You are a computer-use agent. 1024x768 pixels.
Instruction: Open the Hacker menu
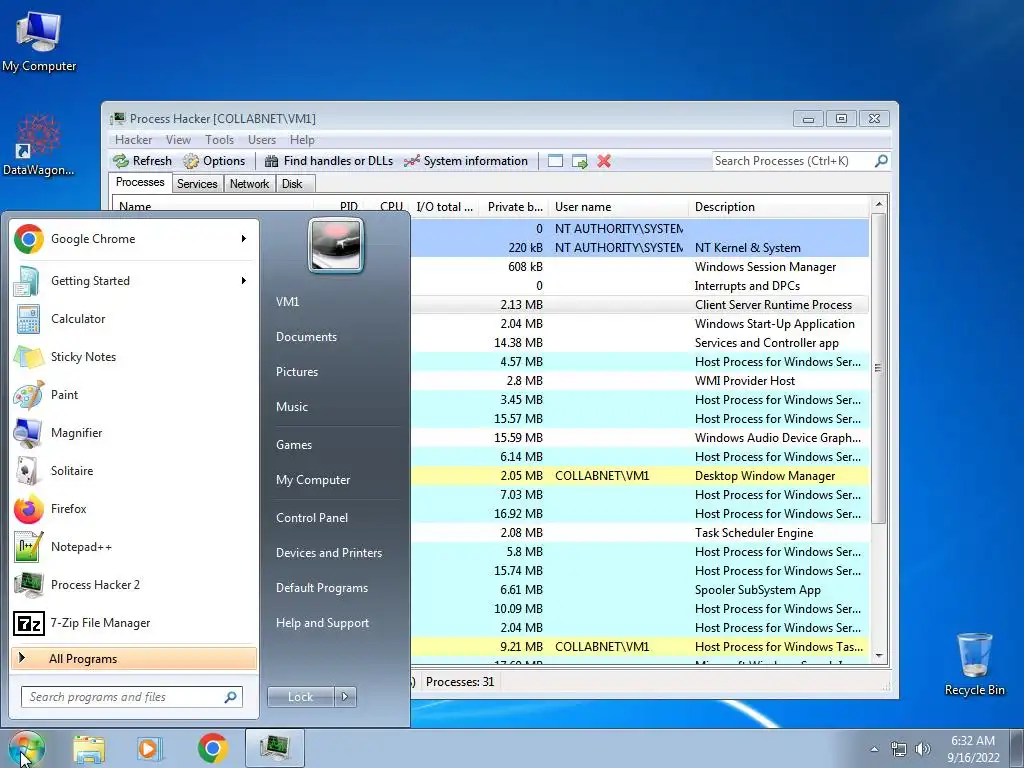(133, 140)
